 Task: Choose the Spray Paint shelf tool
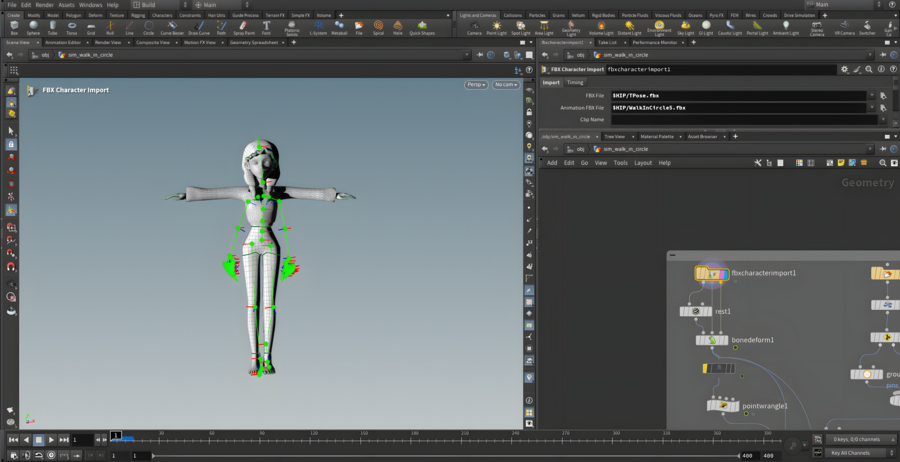[x=244, y=28]
